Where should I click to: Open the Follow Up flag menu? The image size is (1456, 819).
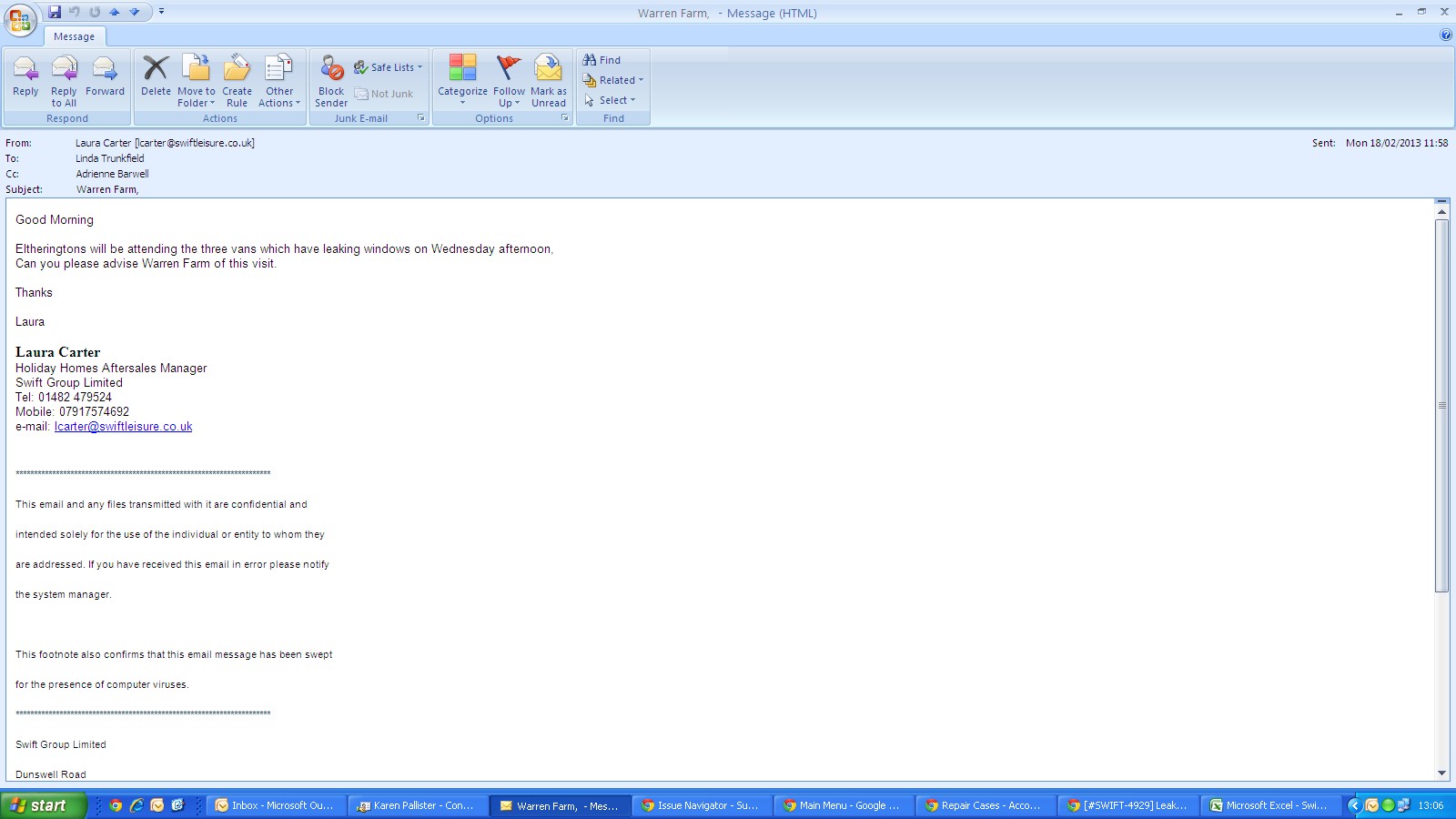[x=509, y=81]
